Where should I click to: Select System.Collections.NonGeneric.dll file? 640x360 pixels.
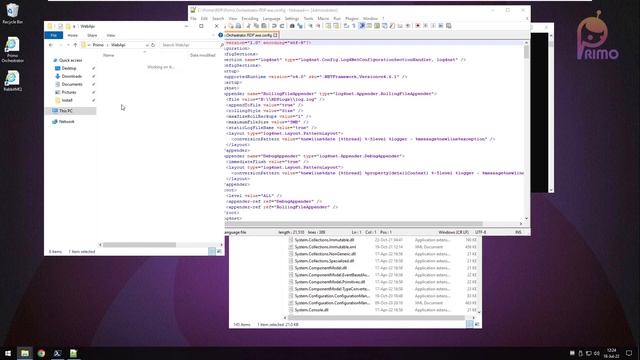pyautogui.click(x=325, y=254)
